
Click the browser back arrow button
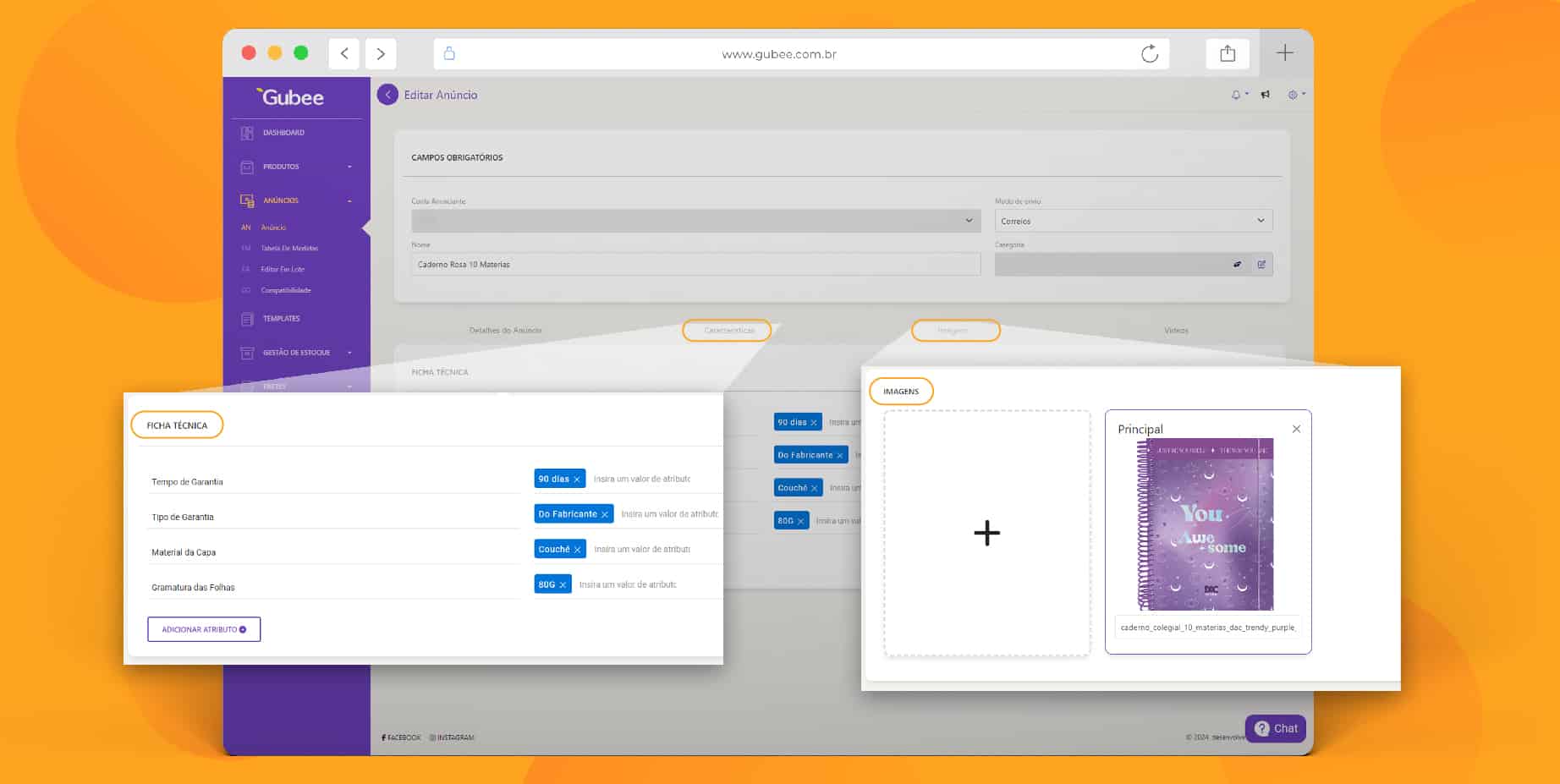(344, 53)
